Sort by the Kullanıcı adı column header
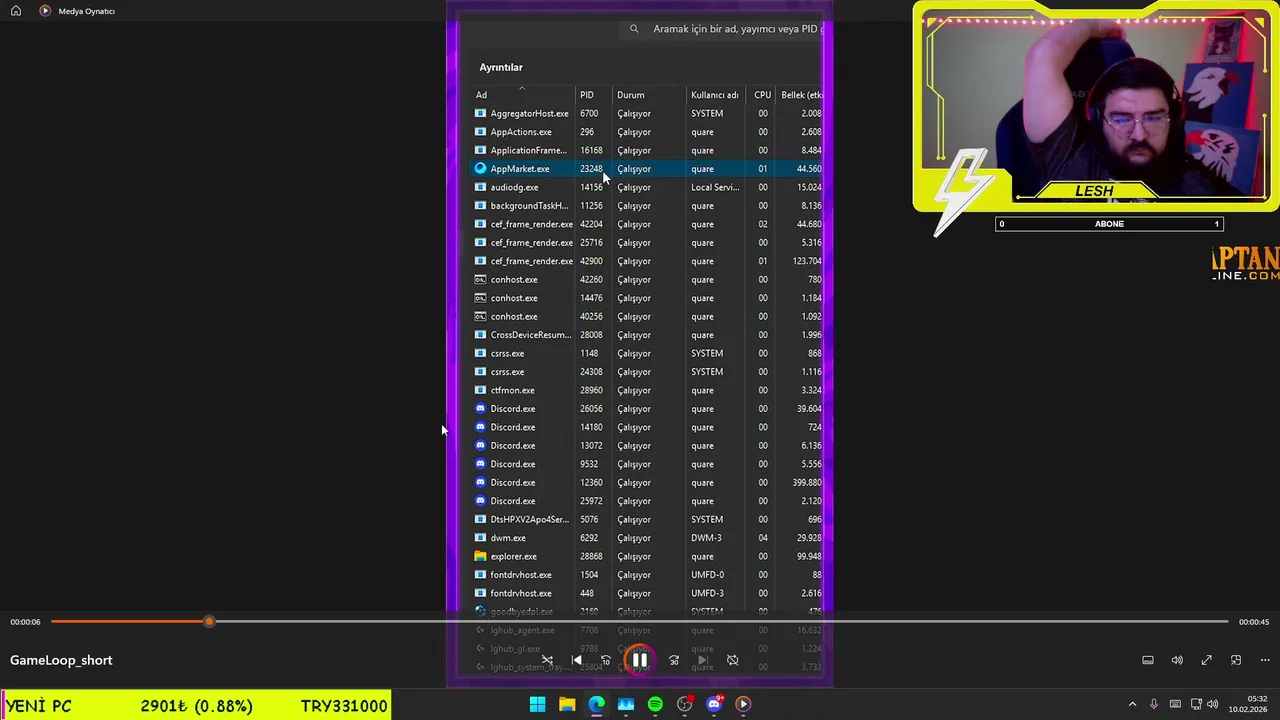 point(715,95)
